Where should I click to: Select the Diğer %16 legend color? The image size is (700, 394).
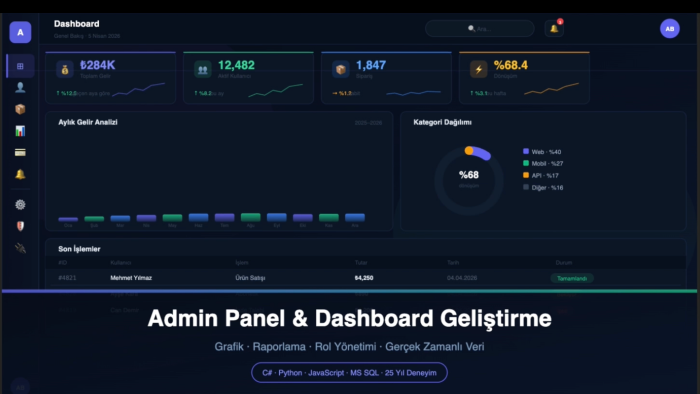coord(526,187)
